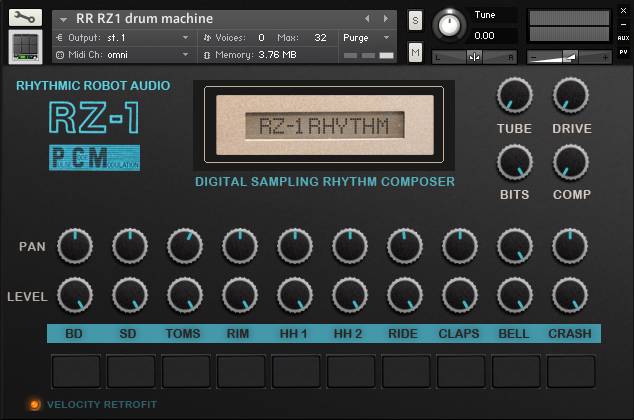This screenshot has height=420, width=634.
Task: Click the CRASH level knob
Action: [570, 295]
